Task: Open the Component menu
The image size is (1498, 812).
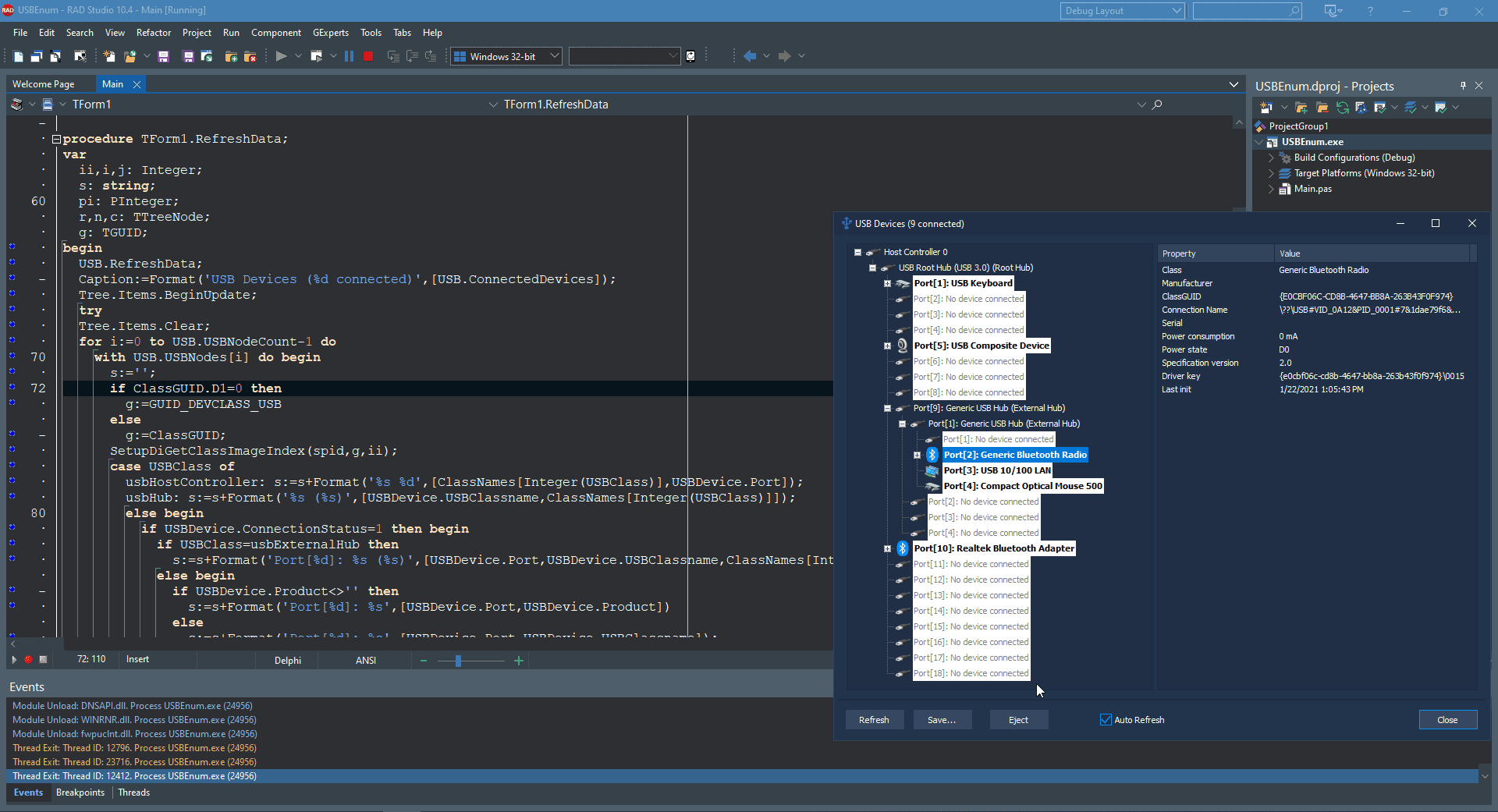Action: (276, 33)
